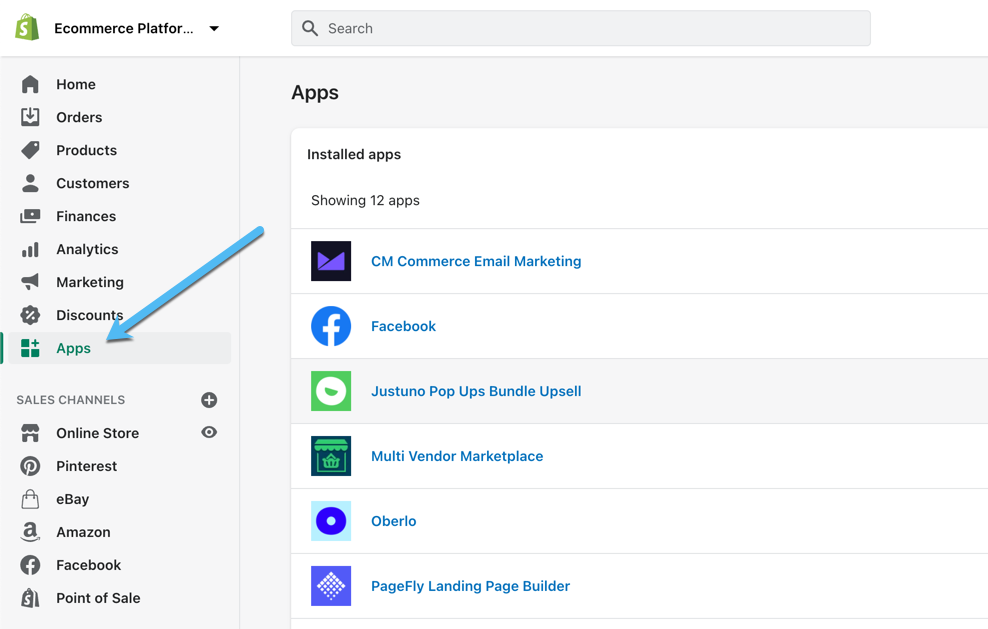
Task: Open Discounts in the sidebar
Action: (x=89, y=315)
